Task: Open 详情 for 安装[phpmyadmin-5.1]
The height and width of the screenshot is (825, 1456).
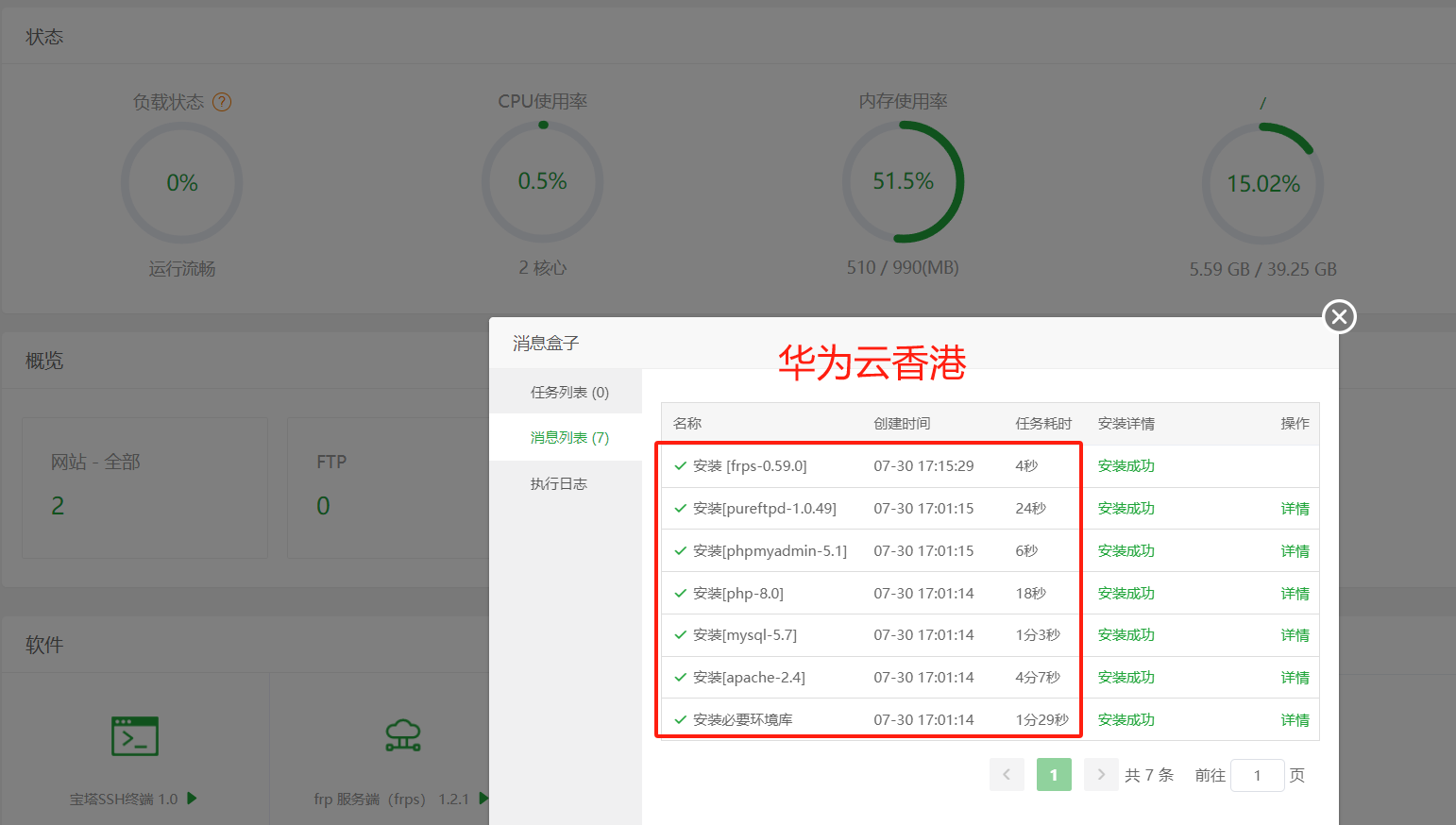Action: click(1295, 551)
